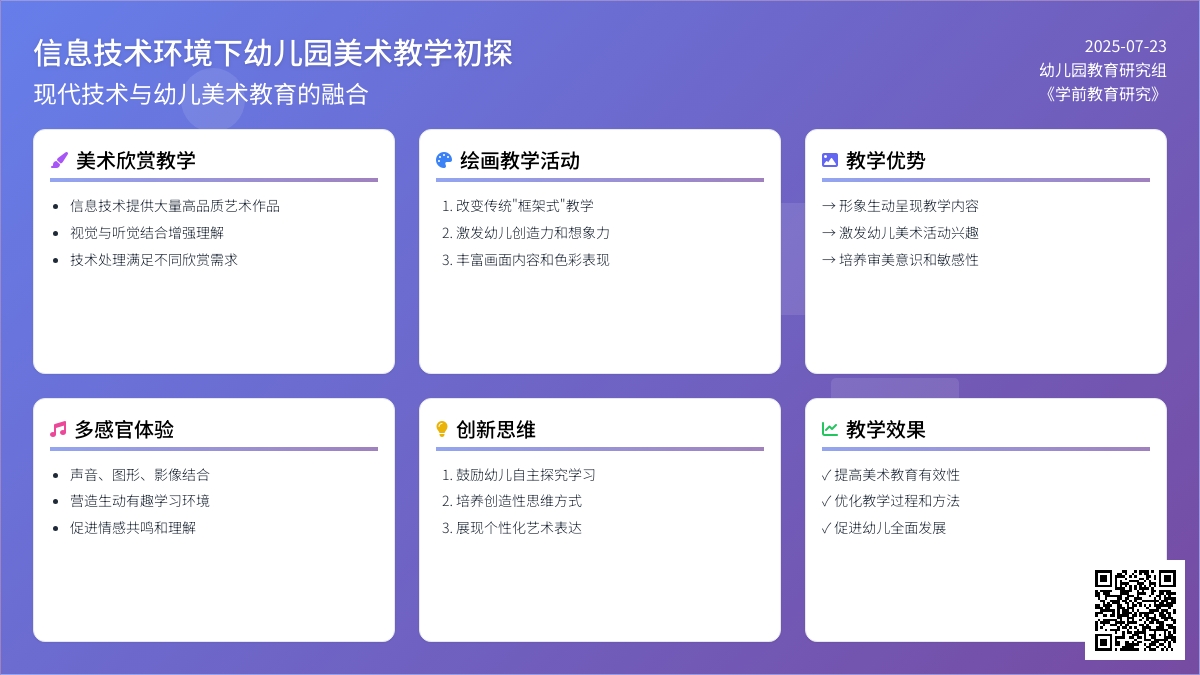Click the paintbrush icon beside 美术欣赏教学

tap(59, 160)
